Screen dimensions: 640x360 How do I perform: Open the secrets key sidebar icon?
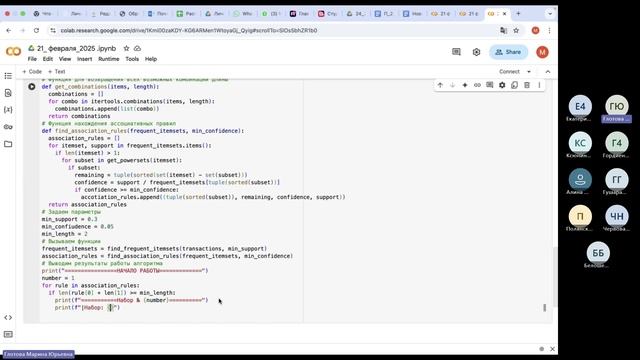click(x=8, y=127)
